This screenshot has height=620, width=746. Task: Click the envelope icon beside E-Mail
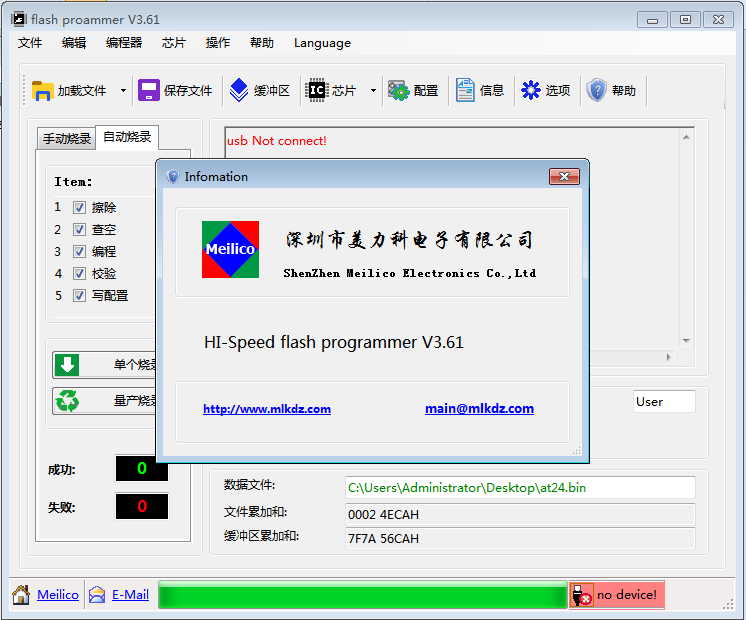click(x=97, y=595)
